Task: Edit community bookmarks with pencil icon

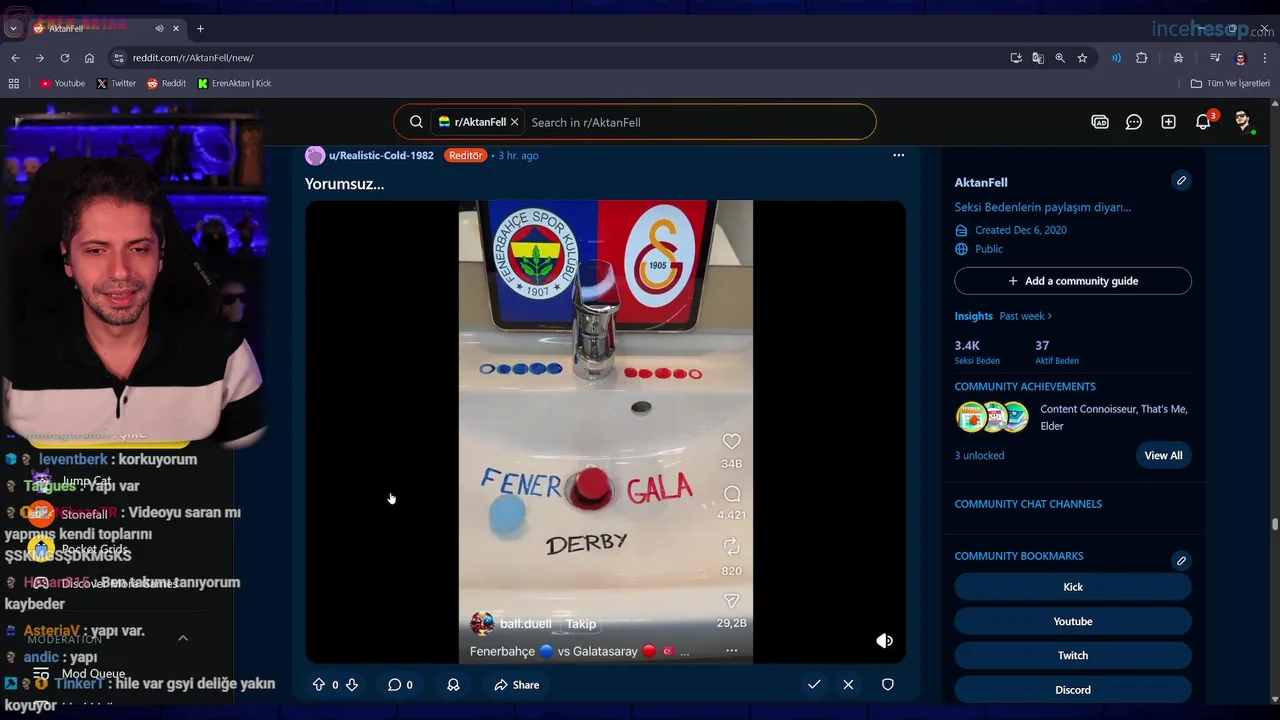Action: point(1181,560)
